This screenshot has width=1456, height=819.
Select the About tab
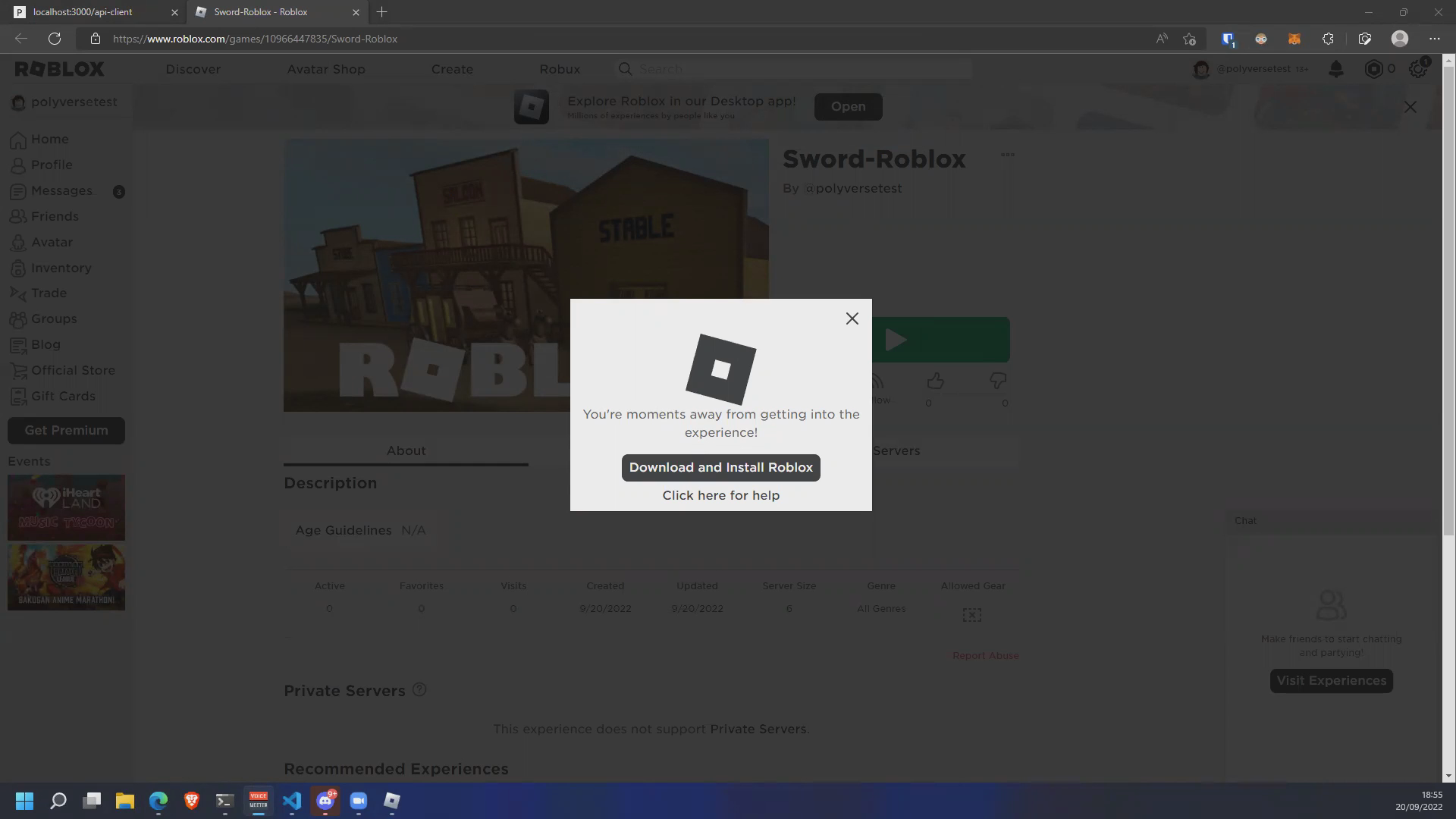click(406, 450)
